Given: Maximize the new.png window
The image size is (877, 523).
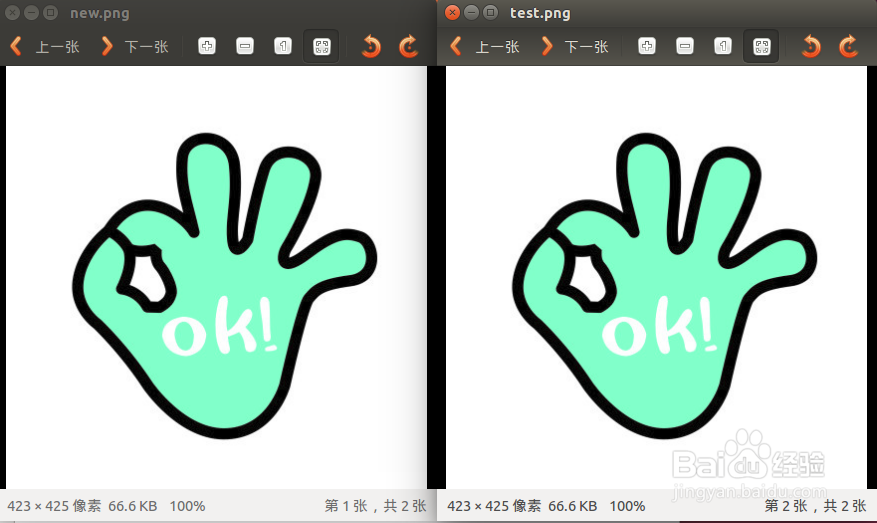Looking at the screenshot, I should (x=50, y=12).
